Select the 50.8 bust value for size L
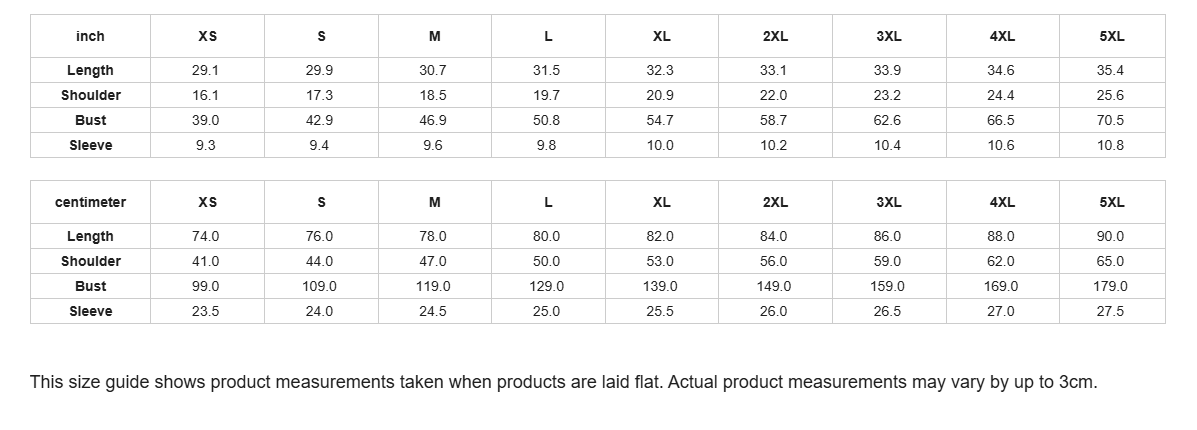 point(547,121)
